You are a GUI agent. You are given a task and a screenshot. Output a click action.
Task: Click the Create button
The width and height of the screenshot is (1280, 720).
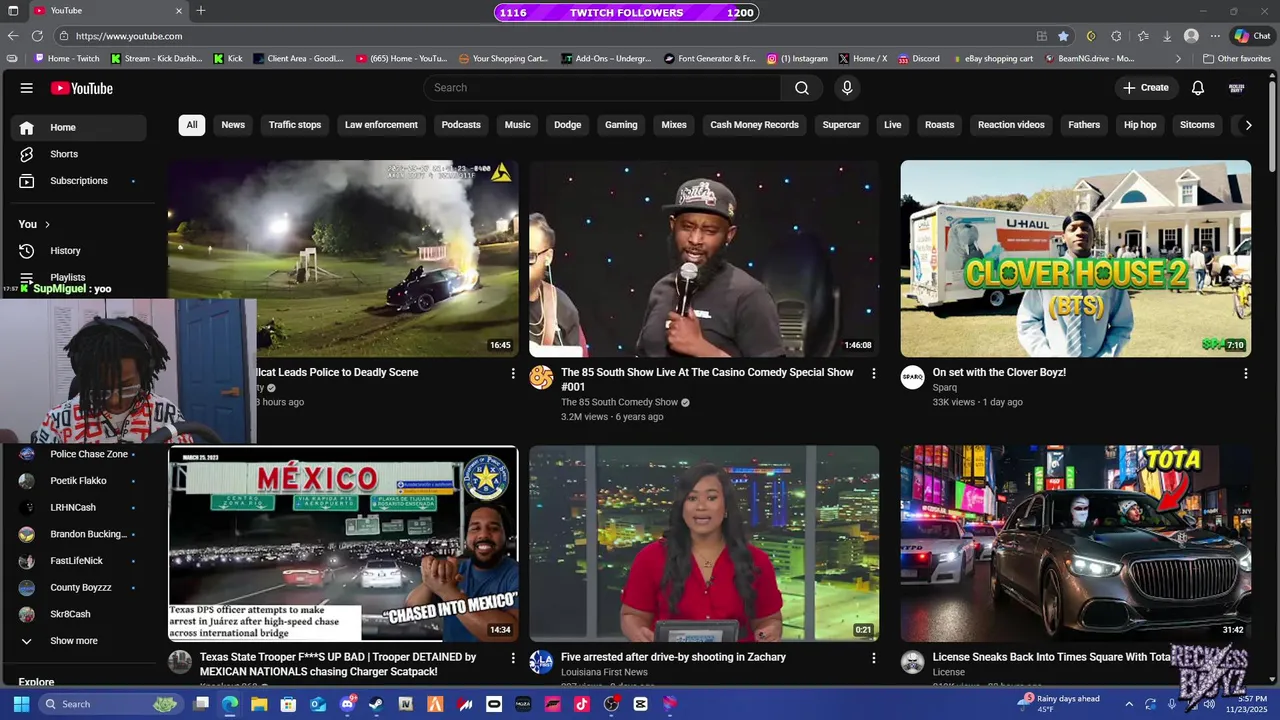[1146, 88]
